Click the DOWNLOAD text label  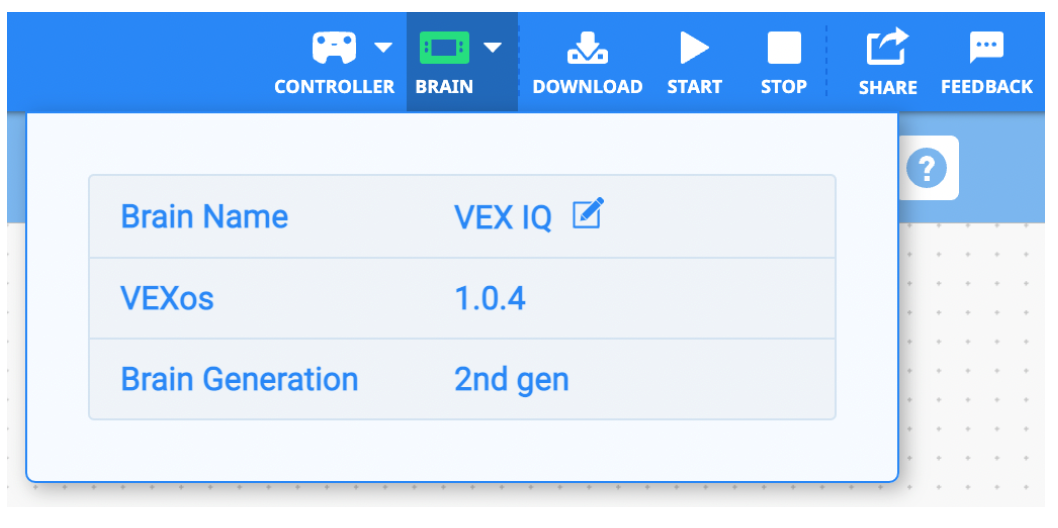coord(587,87)
